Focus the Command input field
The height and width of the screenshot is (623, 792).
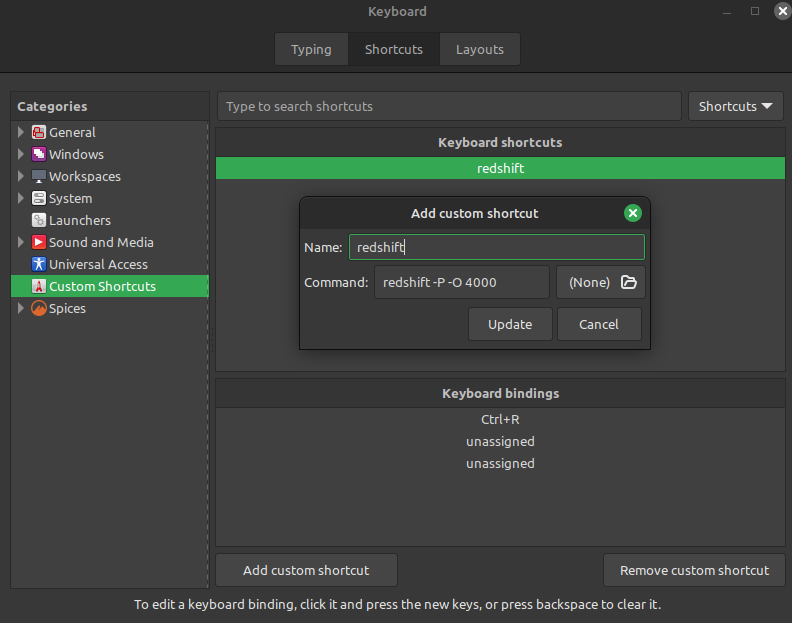(x=462, y=282)
